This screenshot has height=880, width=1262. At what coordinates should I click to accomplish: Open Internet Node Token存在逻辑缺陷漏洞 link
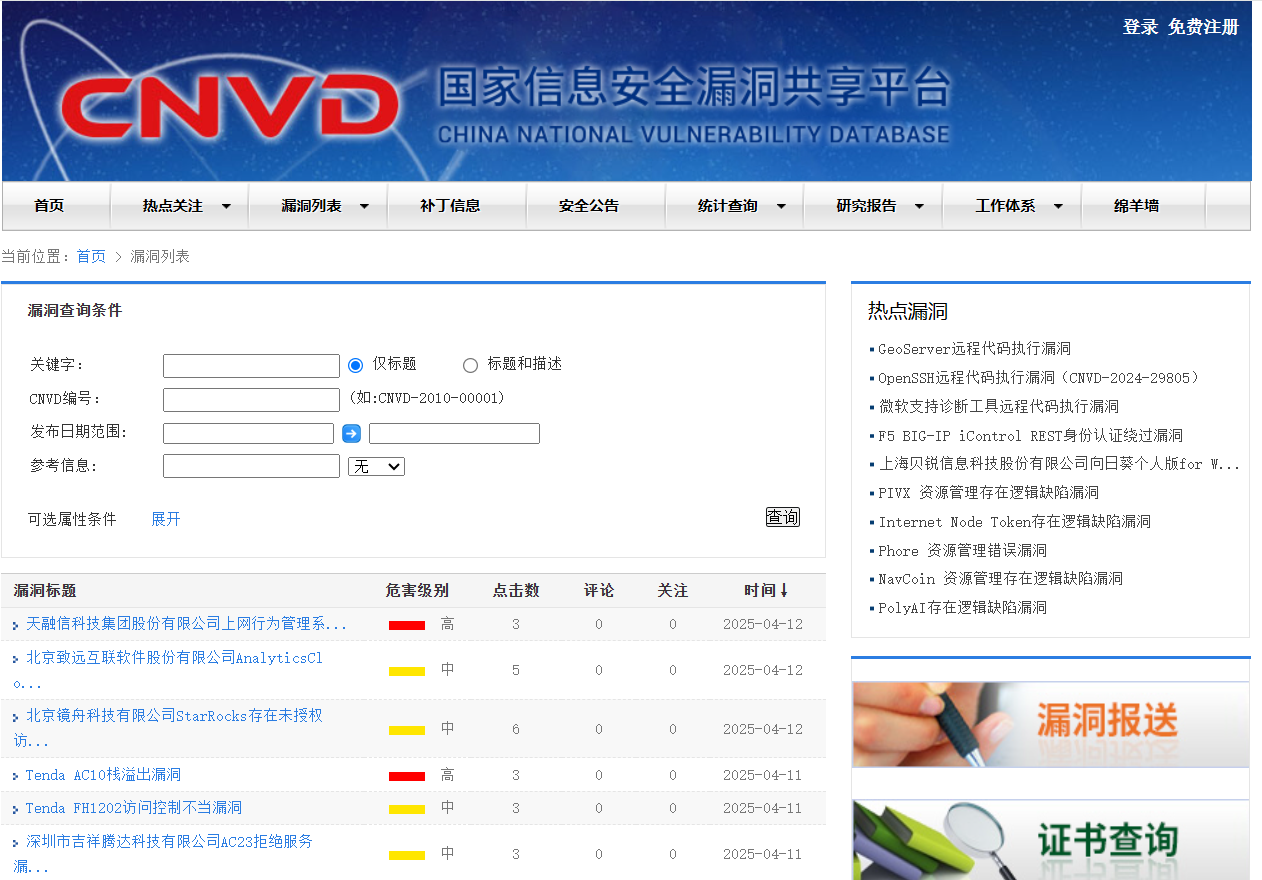click(1014, 522)
